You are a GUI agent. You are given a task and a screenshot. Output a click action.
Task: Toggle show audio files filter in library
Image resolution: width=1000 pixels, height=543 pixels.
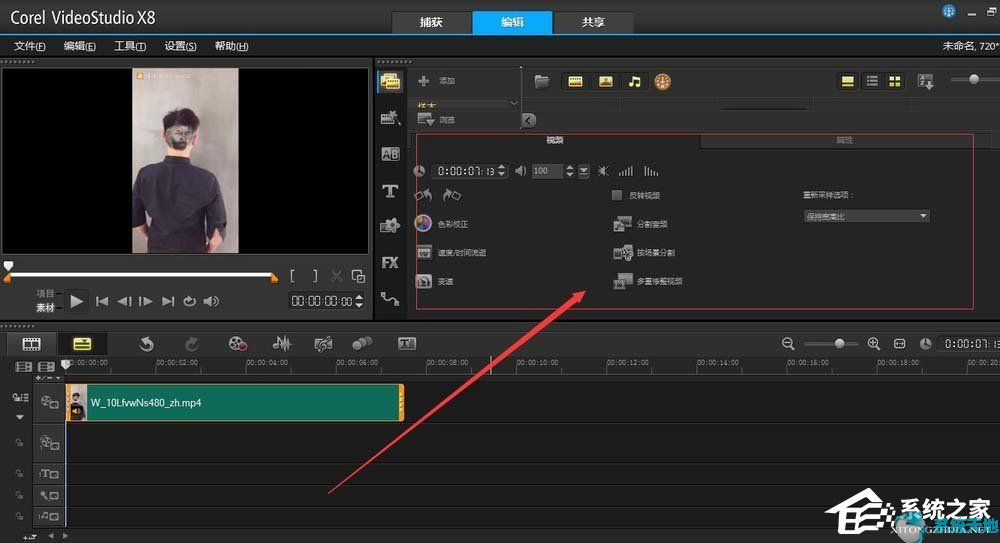(x=635, y=82)
